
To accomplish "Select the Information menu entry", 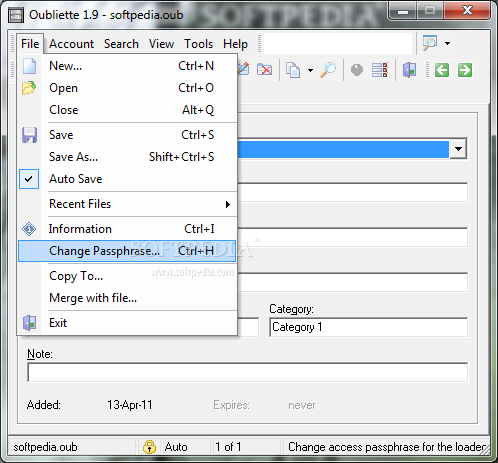I will point(128,229).
